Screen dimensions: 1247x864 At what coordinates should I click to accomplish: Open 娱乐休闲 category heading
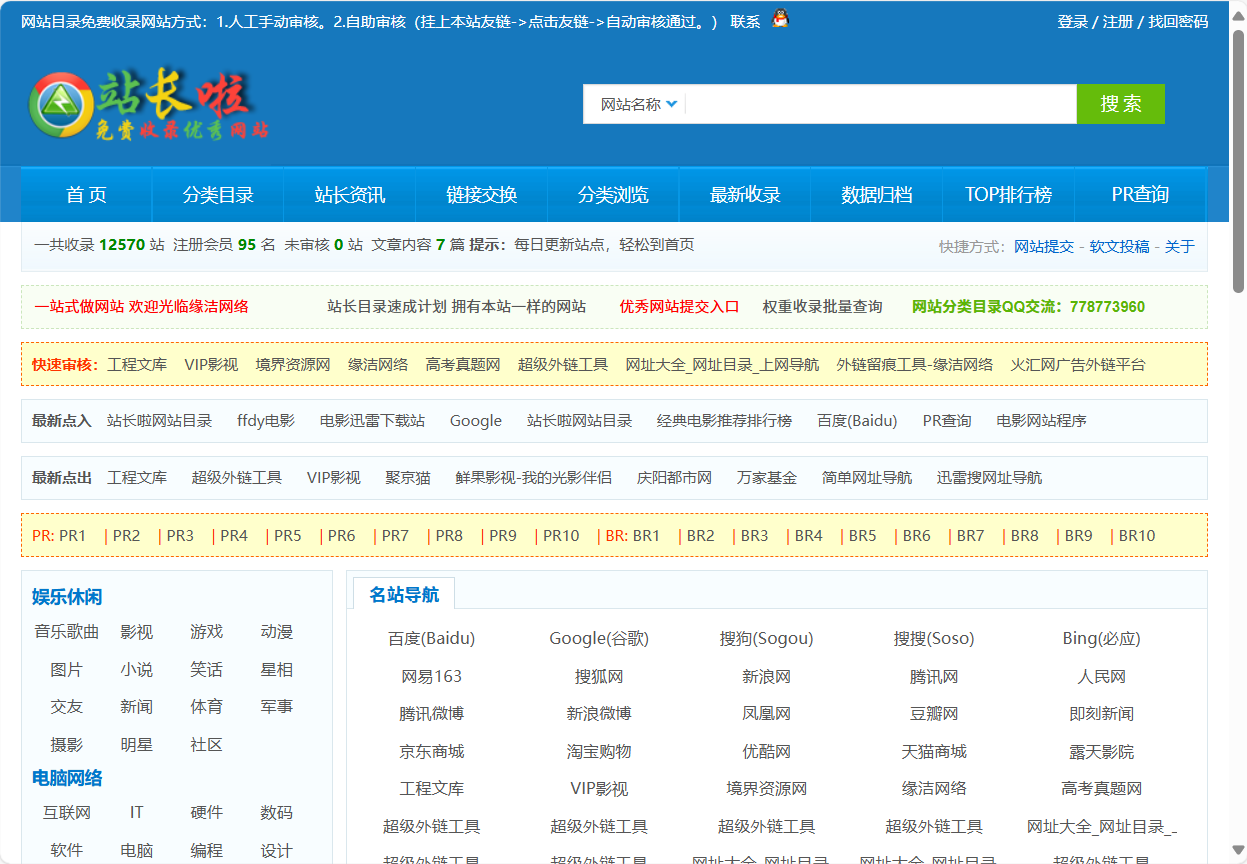[x=67, y=597]
